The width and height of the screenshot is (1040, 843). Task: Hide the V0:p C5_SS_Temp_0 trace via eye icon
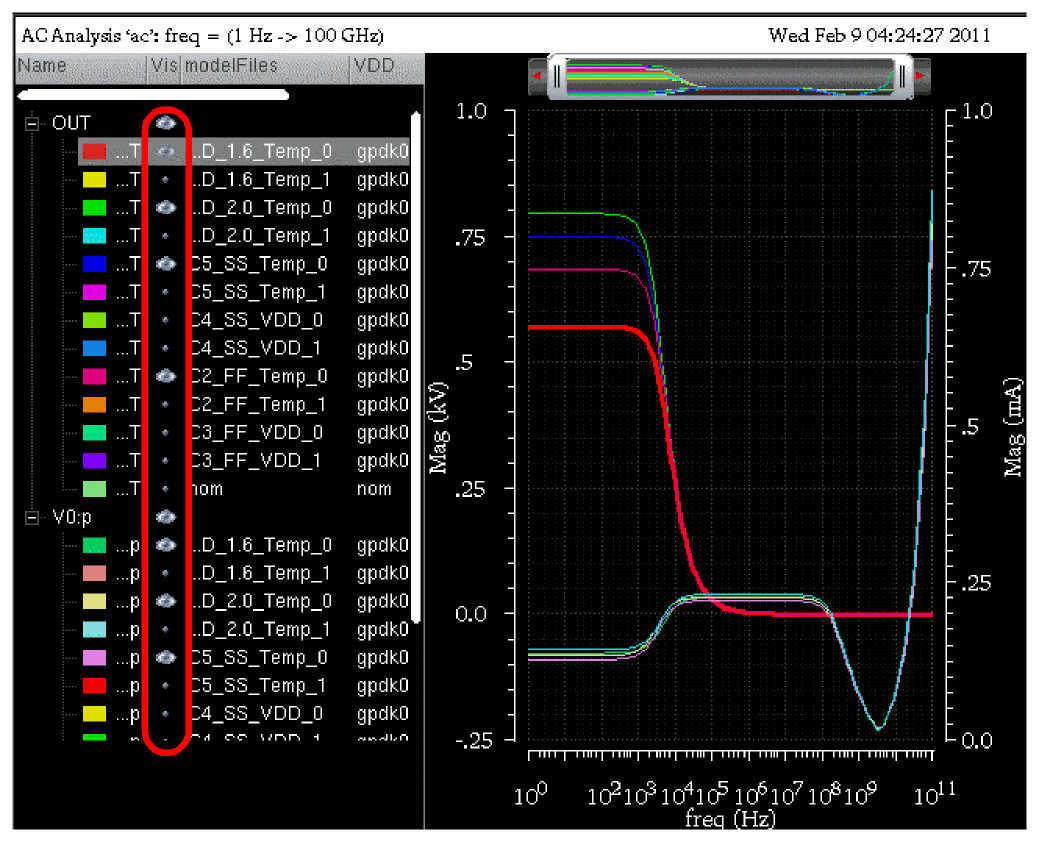[x=166, y=657]
